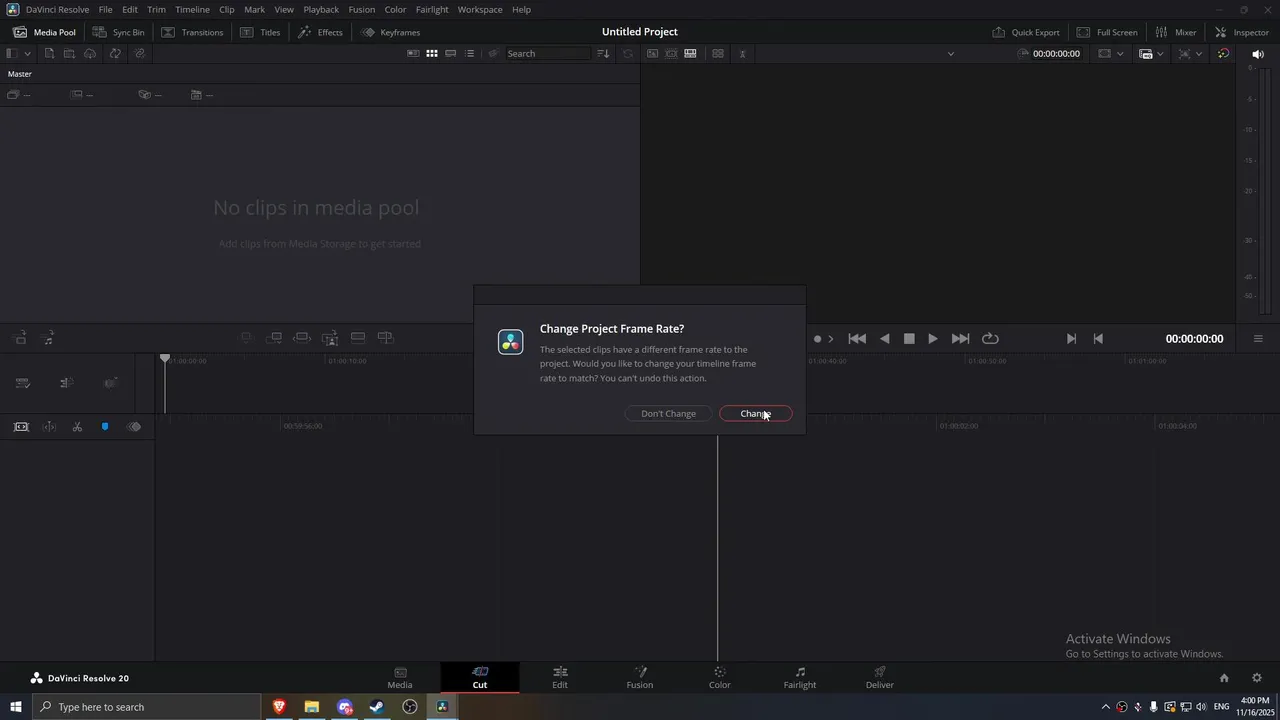
Task: Open the Timeline menu
Action: [x=192, y=9]
